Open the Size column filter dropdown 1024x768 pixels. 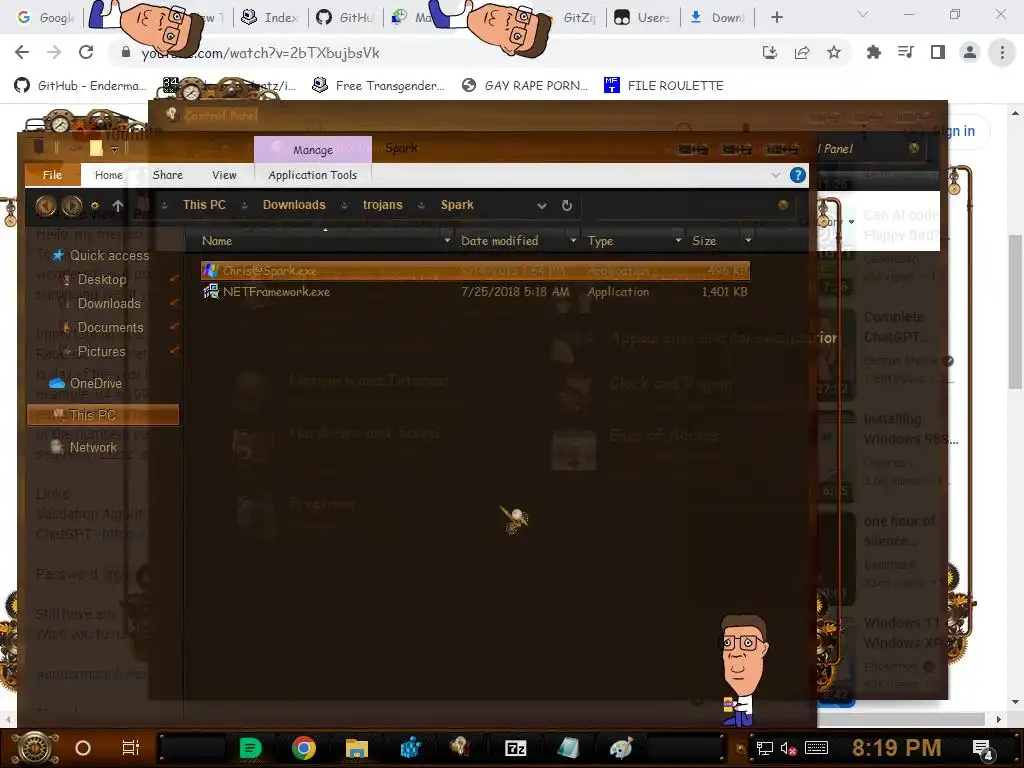[748, 241]
